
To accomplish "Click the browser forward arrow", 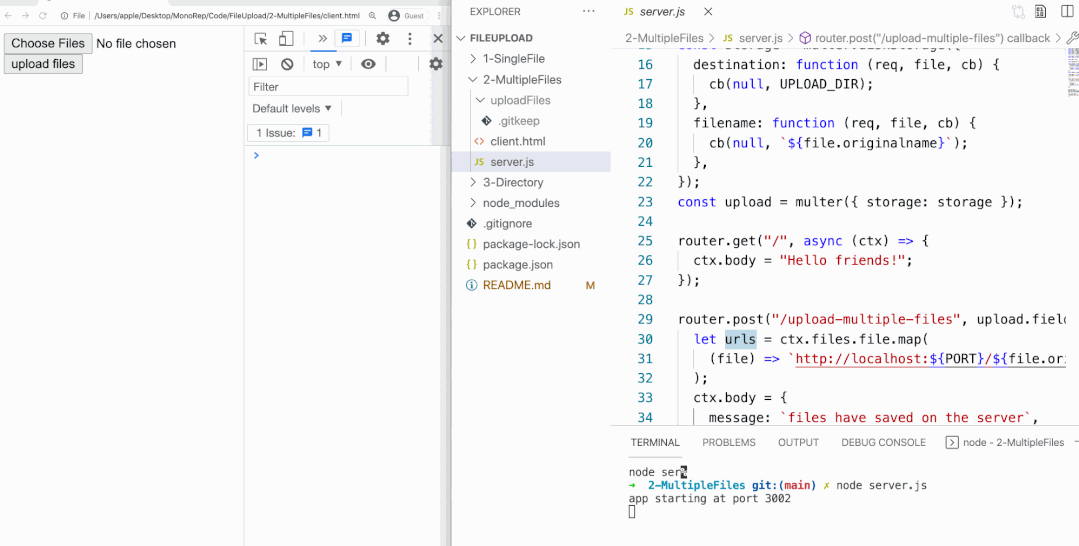I will pyautogui.click(x=25, y=15).
